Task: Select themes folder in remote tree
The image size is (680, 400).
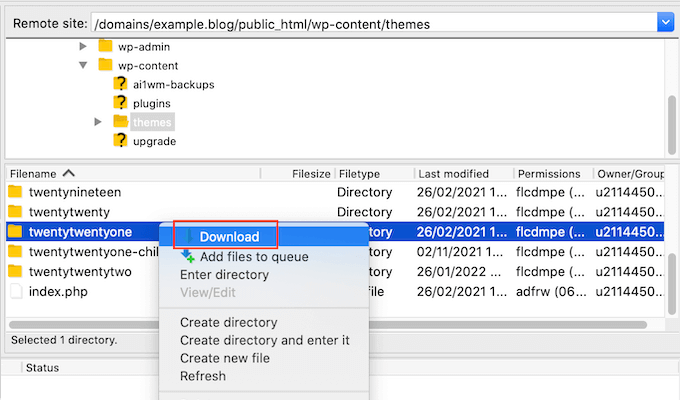Action: [152, 122]
